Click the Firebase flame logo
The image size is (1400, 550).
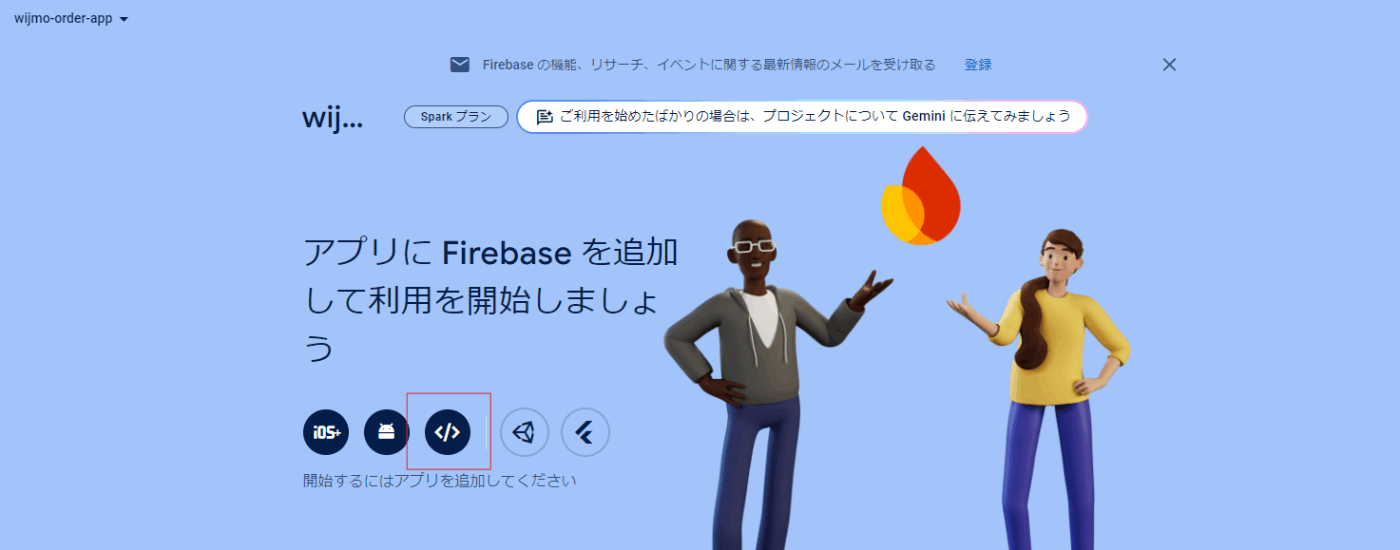click(x=920, y=196)
